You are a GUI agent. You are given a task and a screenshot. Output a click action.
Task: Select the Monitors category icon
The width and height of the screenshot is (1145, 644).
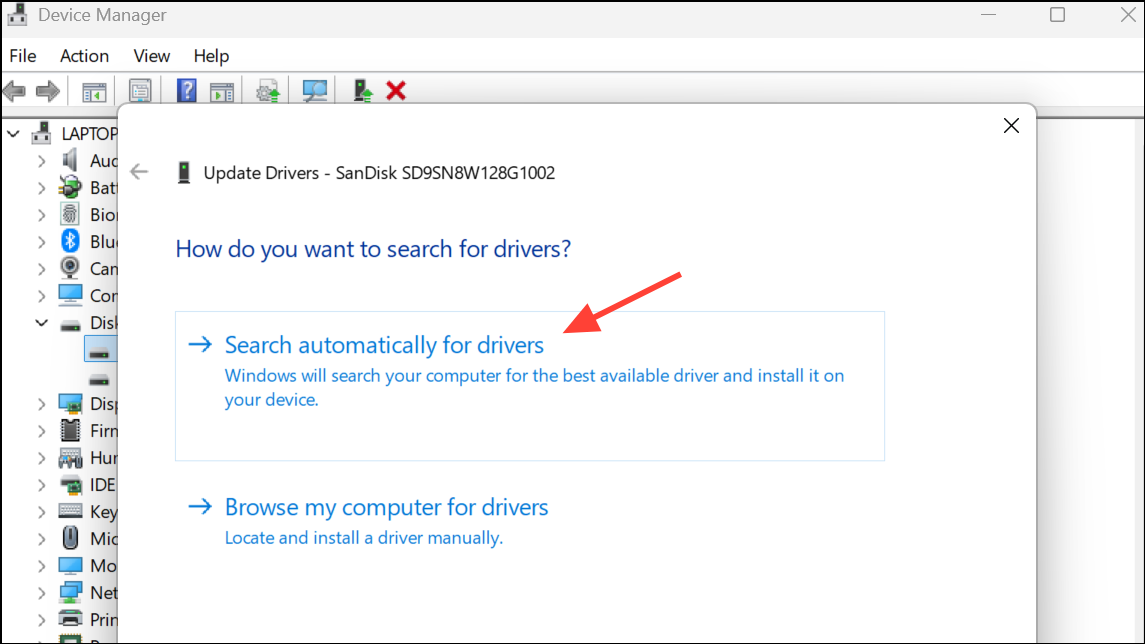tap(71, 566)
